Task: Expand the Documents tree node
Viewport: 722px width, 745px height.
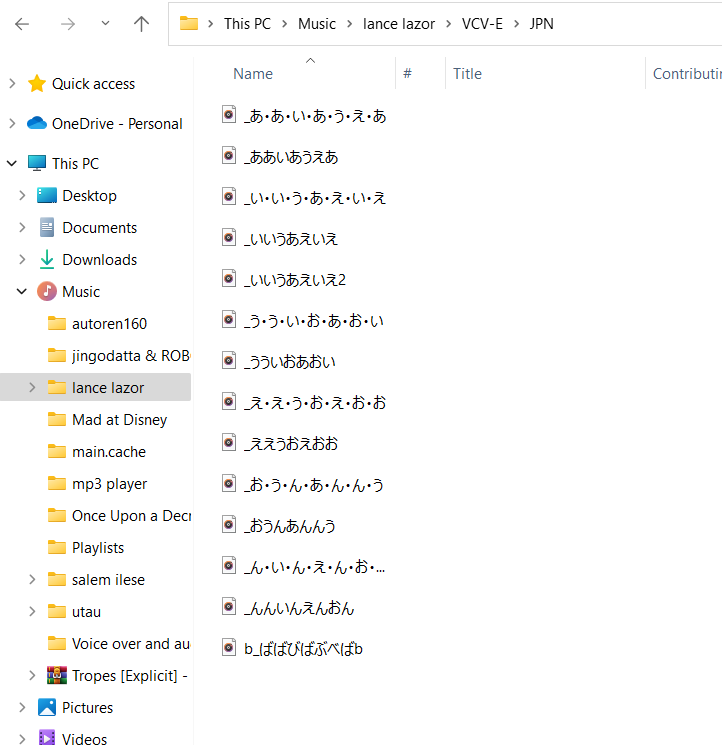Action: pos(22,228)
